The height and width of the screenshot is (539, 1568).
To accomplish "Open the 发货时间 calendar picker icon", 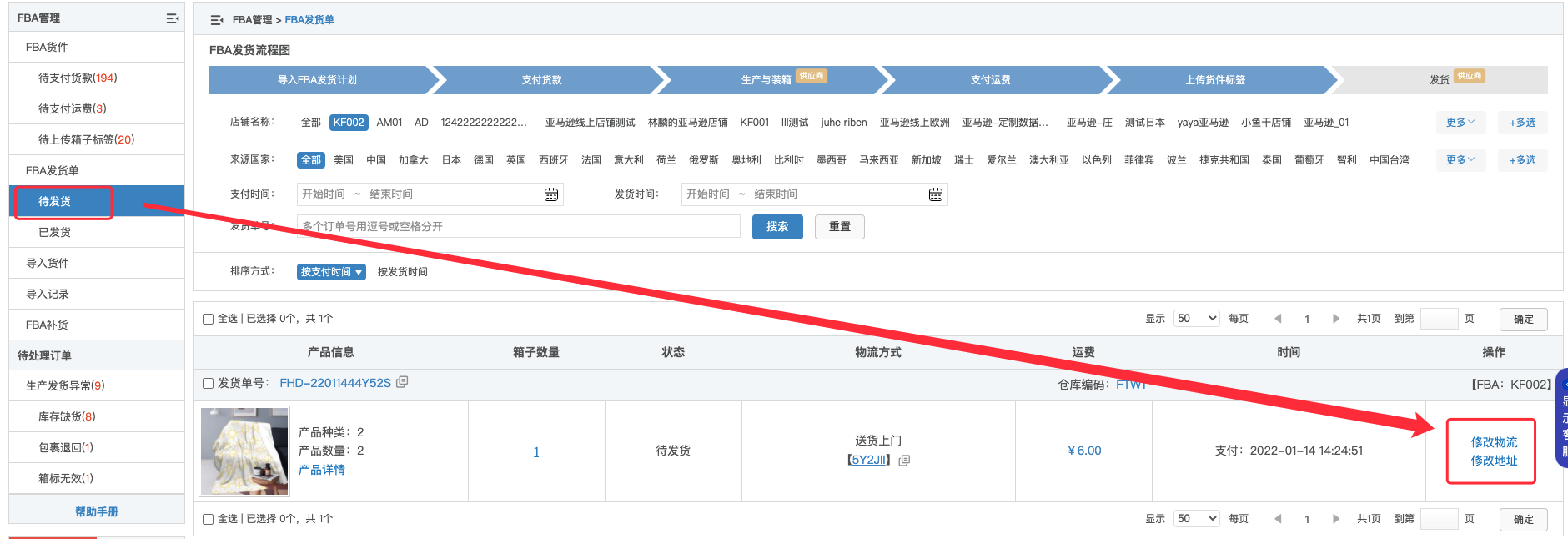I will pos(935,194).
